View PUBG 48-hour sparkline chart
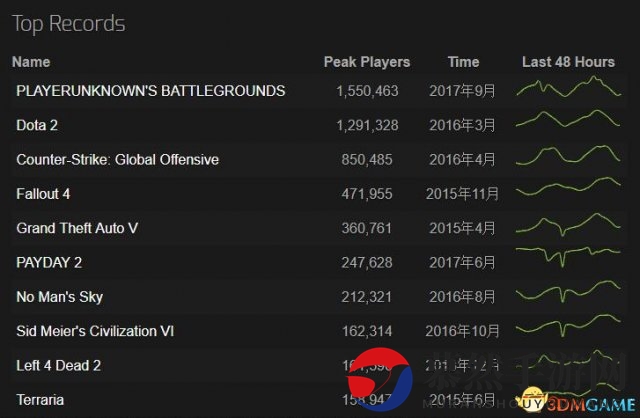640x418 pixels. pos(568,90)
